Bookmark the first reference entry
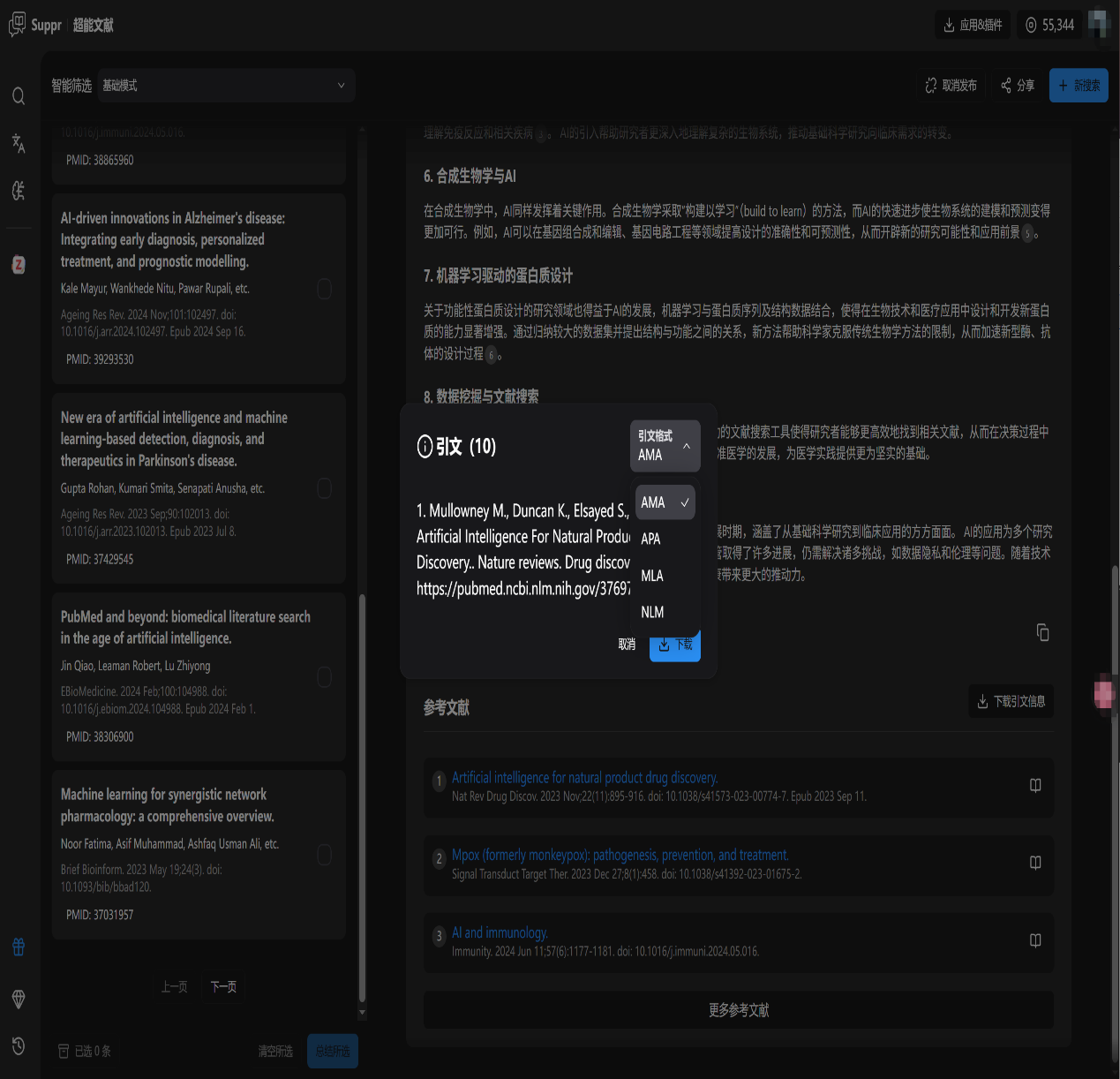This screenshot has width=1120, height=1079. coord(1035,786)
